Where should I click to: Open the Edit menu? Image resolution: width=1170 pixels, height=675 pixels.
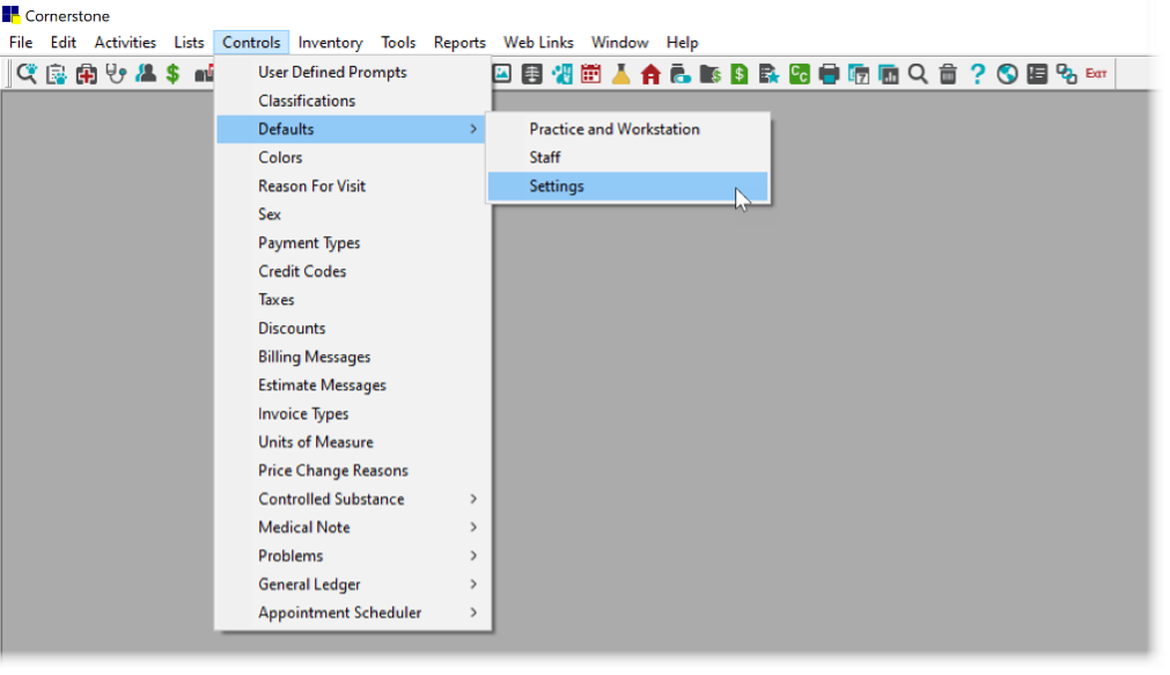[x=63, y=43]
